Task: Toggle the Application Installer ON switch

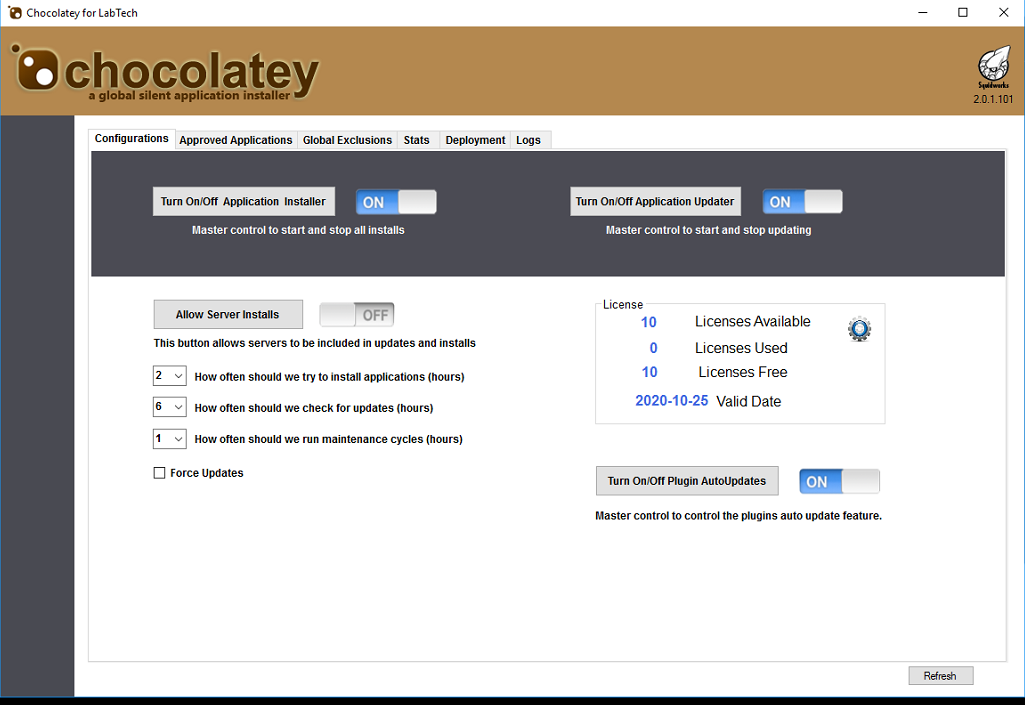Action: (396, 202)
